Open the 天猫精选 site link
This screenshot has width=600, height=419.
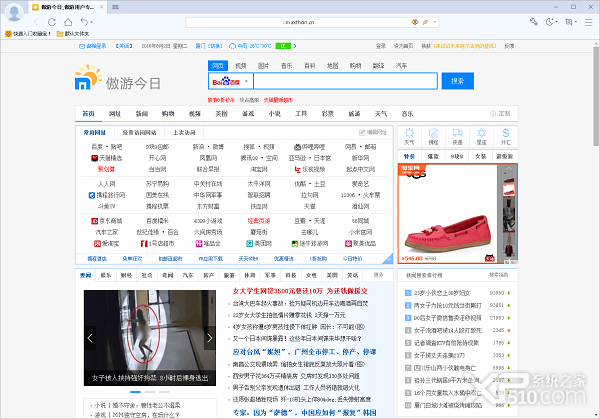[x=106, y=158]
